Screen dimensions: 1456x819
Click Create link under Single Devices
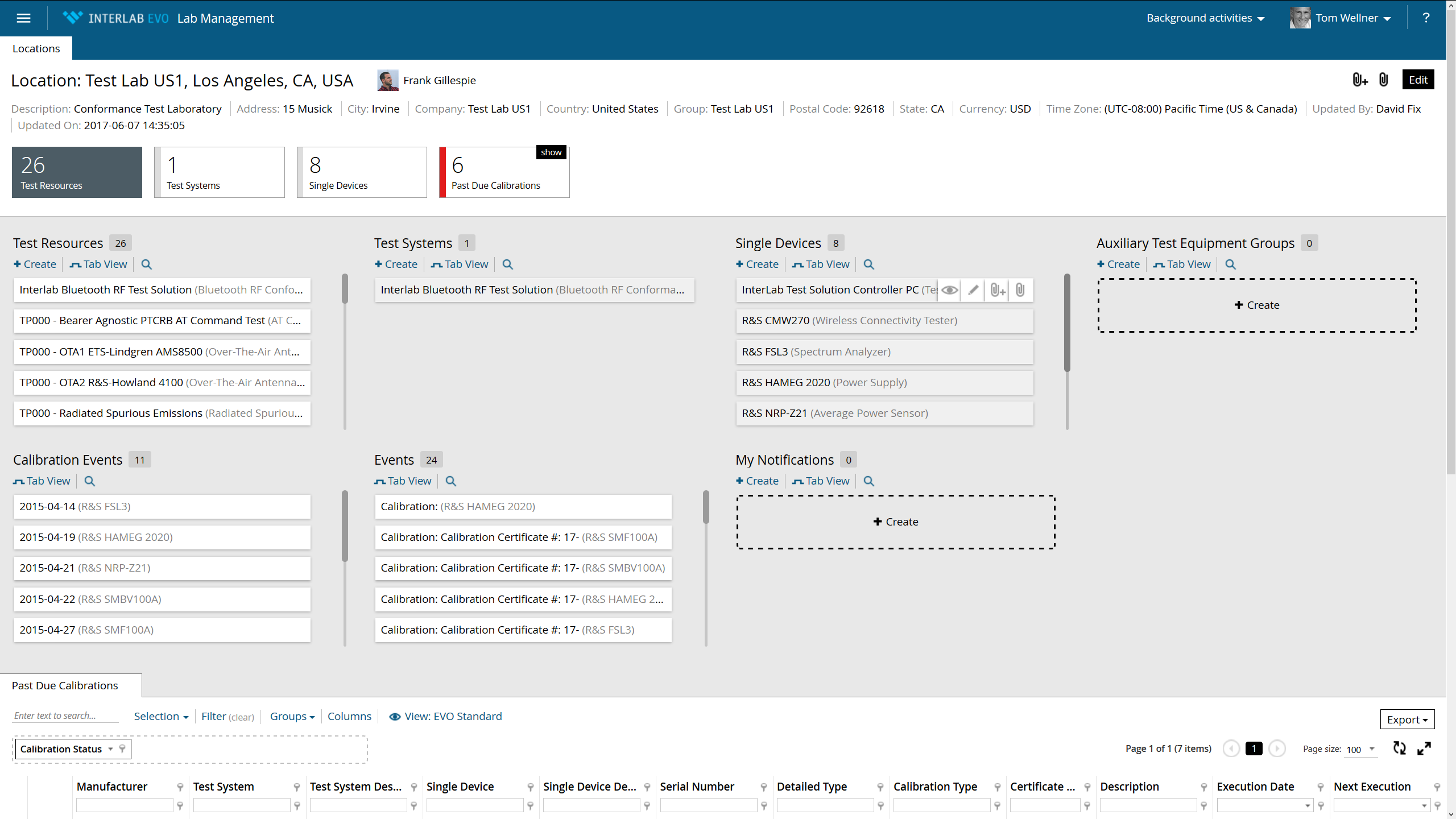point(757,264)
